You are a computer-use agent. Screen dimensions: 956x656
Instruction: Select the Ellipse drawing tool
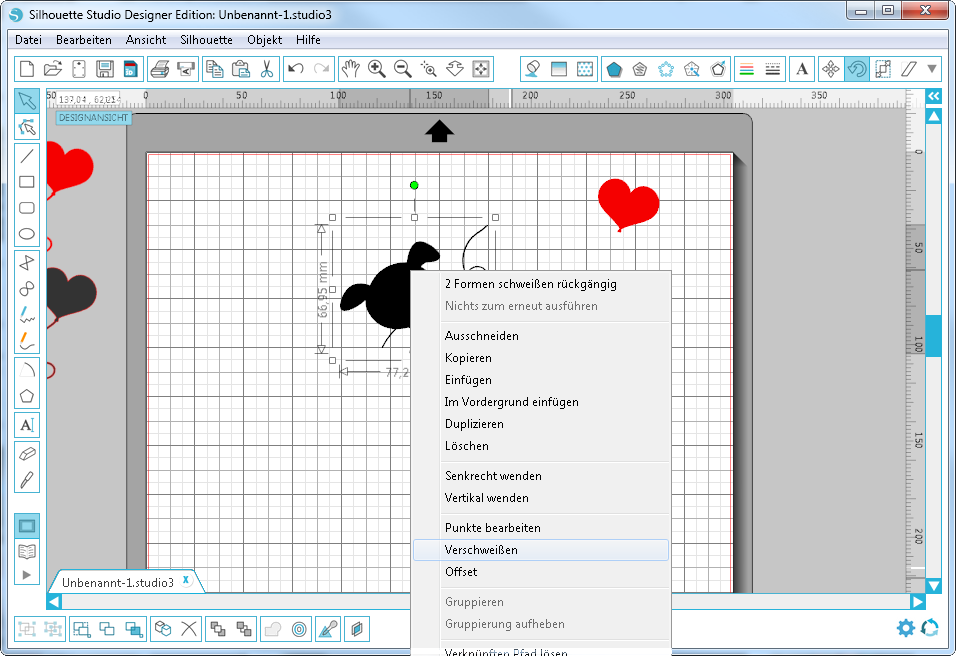click(x=28, y=235)
